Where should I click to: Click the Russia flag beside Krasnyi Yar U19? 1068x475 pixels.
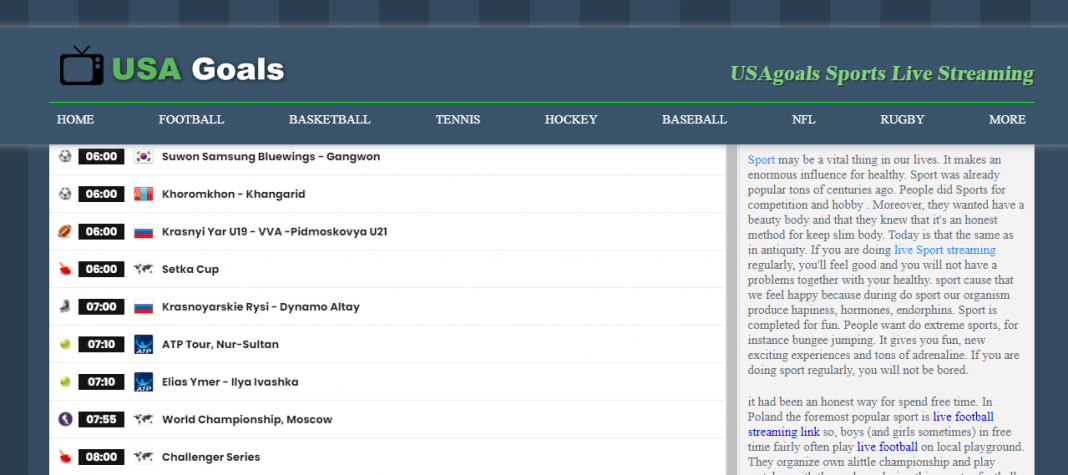click(x=144, y=232)
